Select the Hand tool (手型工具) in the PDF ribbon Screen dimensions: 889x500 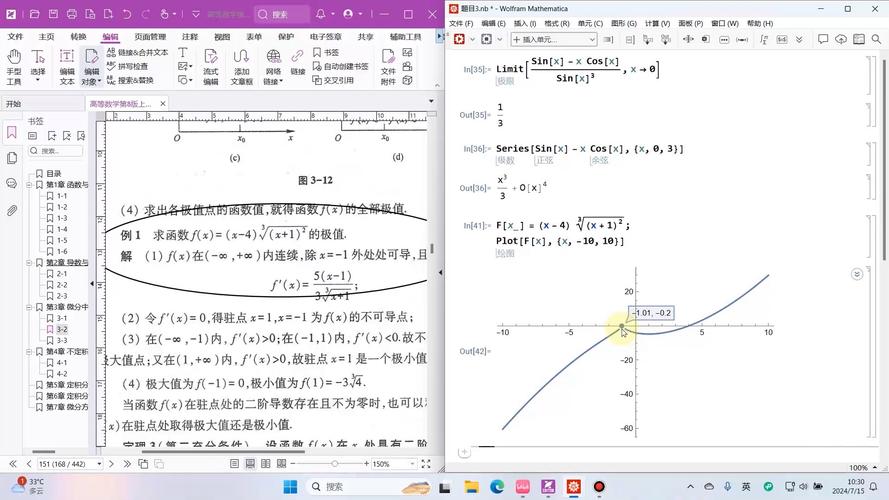pyautogui.click(x=14, y=67)
